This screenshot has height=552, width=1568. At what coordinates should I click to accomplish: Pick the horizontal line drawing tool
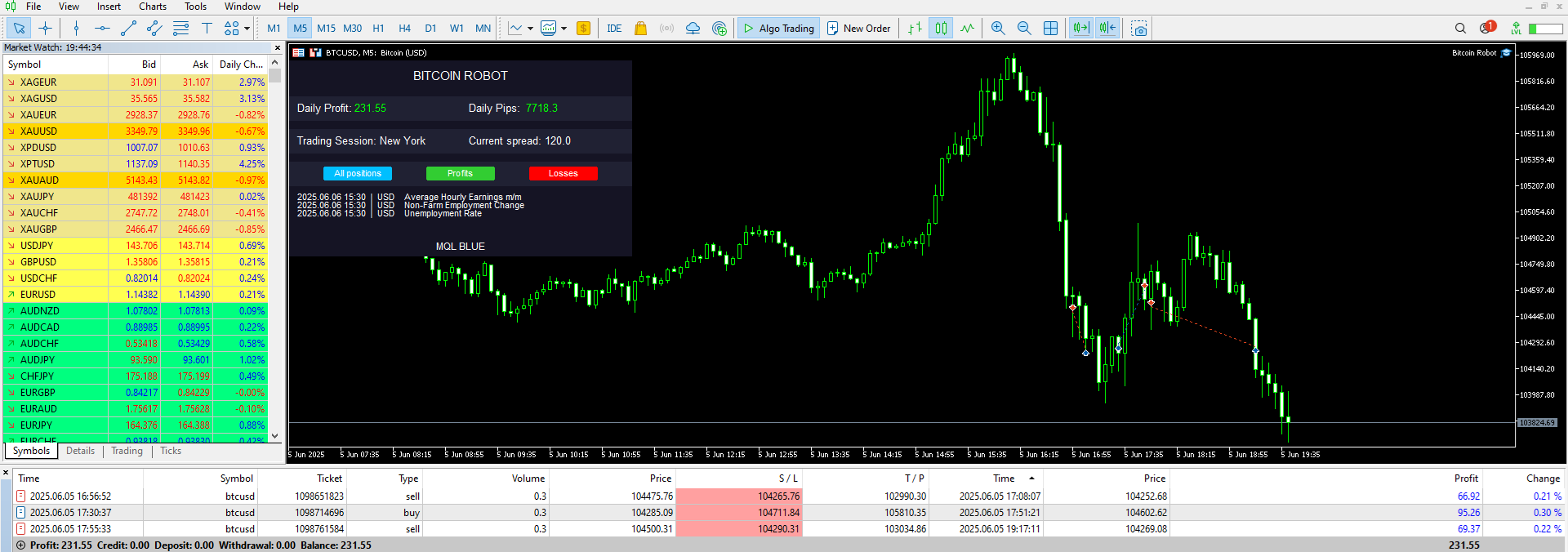tap(102, 29)
